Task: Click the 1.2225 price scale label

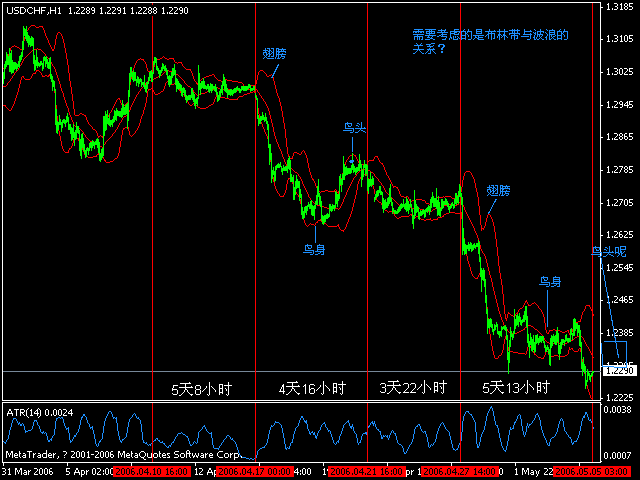Action: (x=620, y=397)
